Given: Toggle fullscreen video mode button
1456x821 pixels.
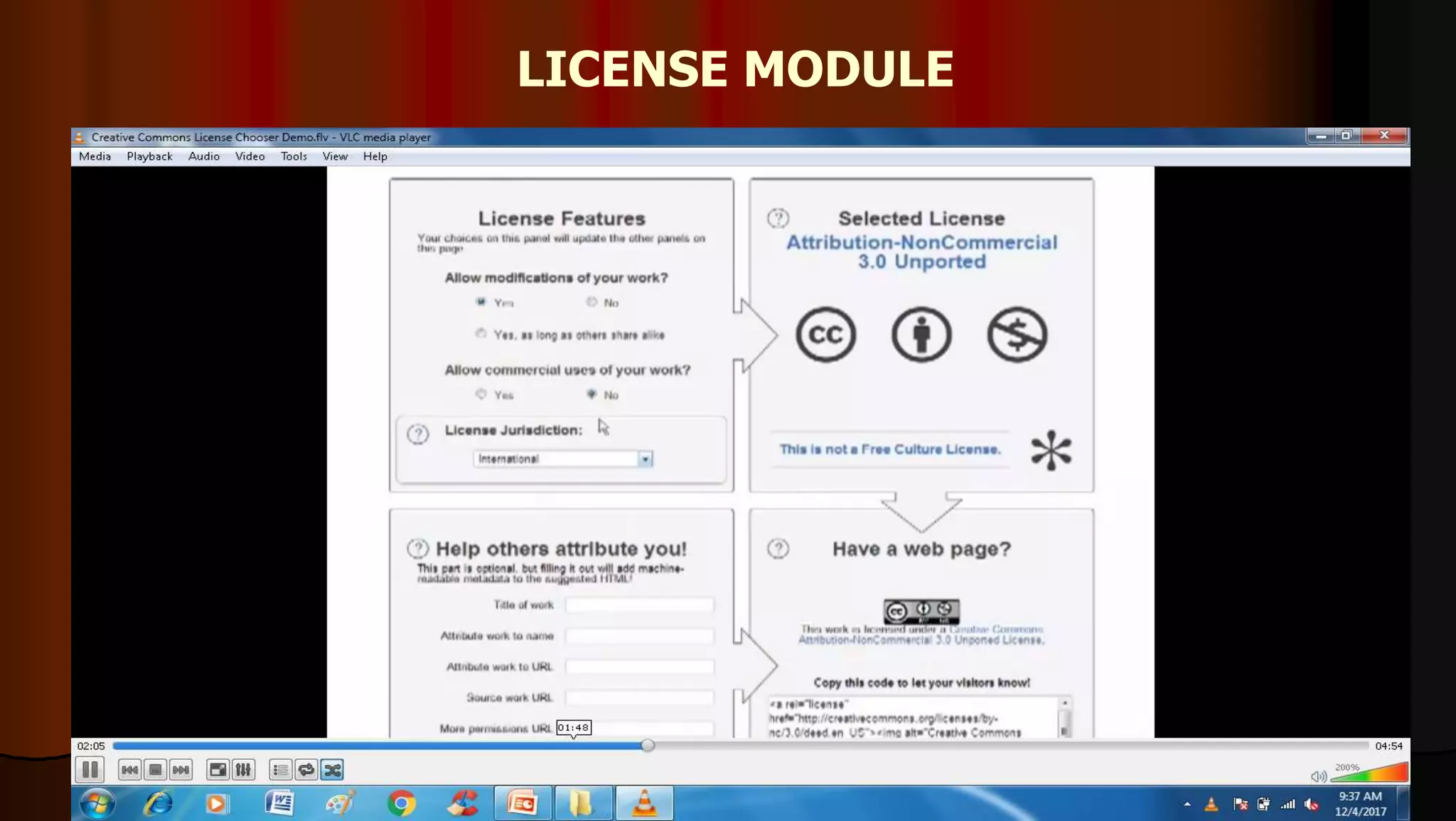Looking at the screenshot, I should pyautogui.click(x=218, y=770).
